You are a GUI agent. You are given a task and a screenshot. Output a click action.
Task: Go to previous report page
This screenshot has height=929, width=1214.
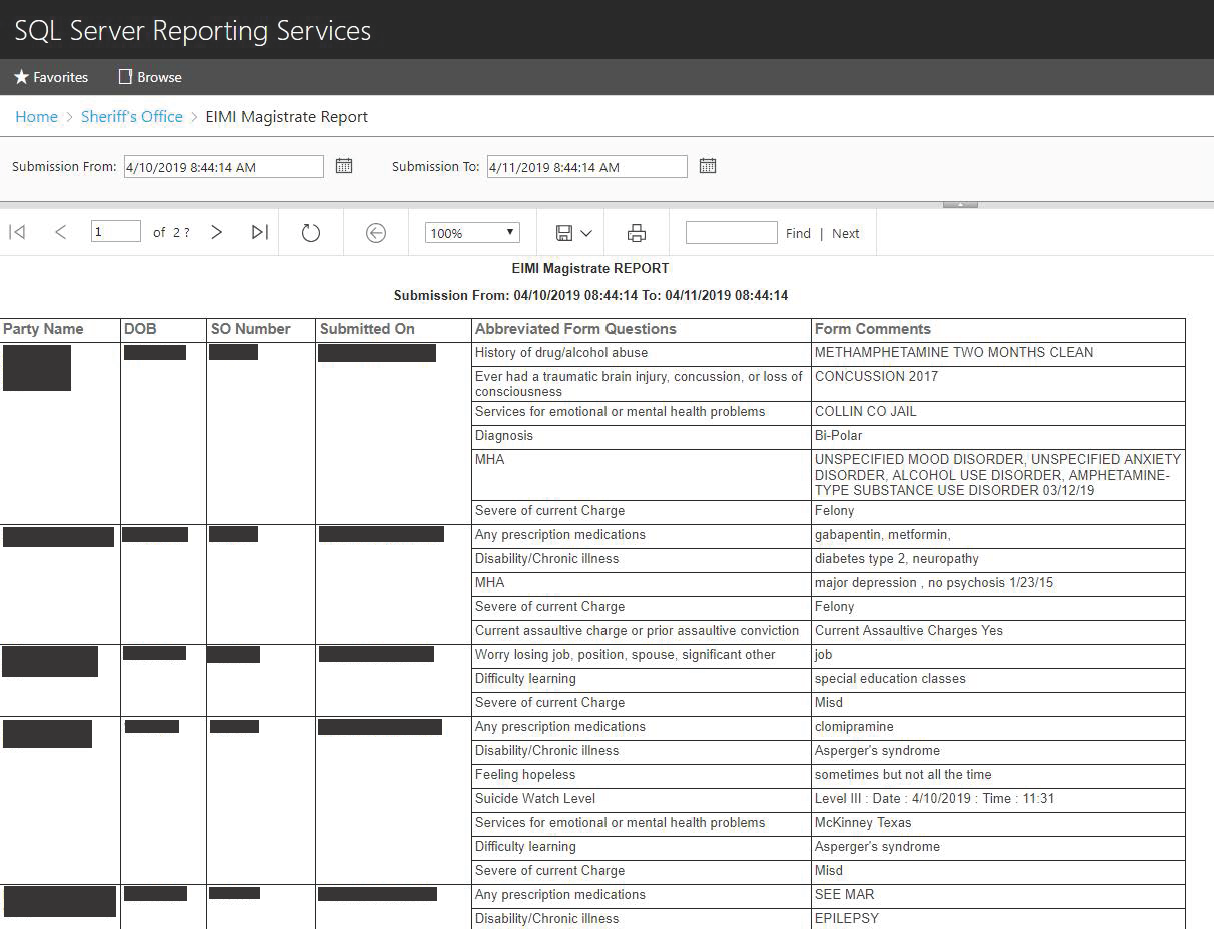pos(61,233)
